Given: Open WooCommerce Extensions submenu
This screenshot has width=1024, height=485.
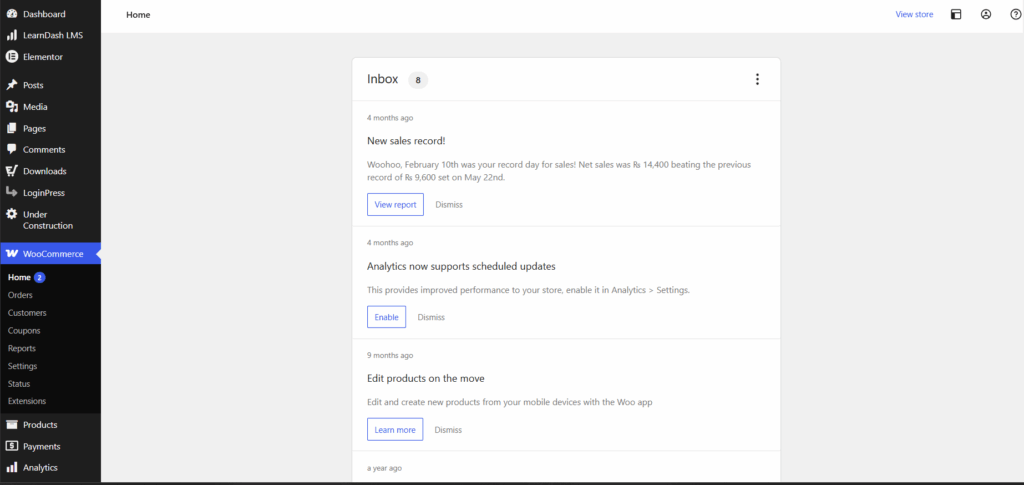Looking at the screenshot, I should (x=27, y=401).
